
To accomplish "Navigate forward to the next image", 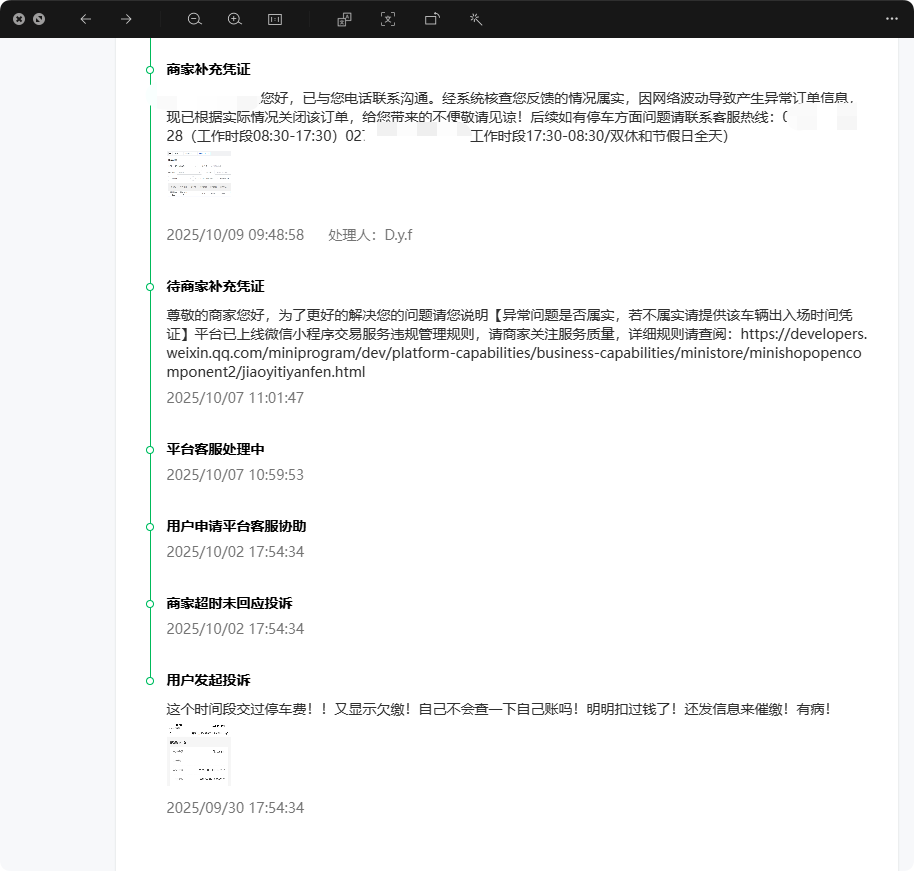I will tap(124, 19).
